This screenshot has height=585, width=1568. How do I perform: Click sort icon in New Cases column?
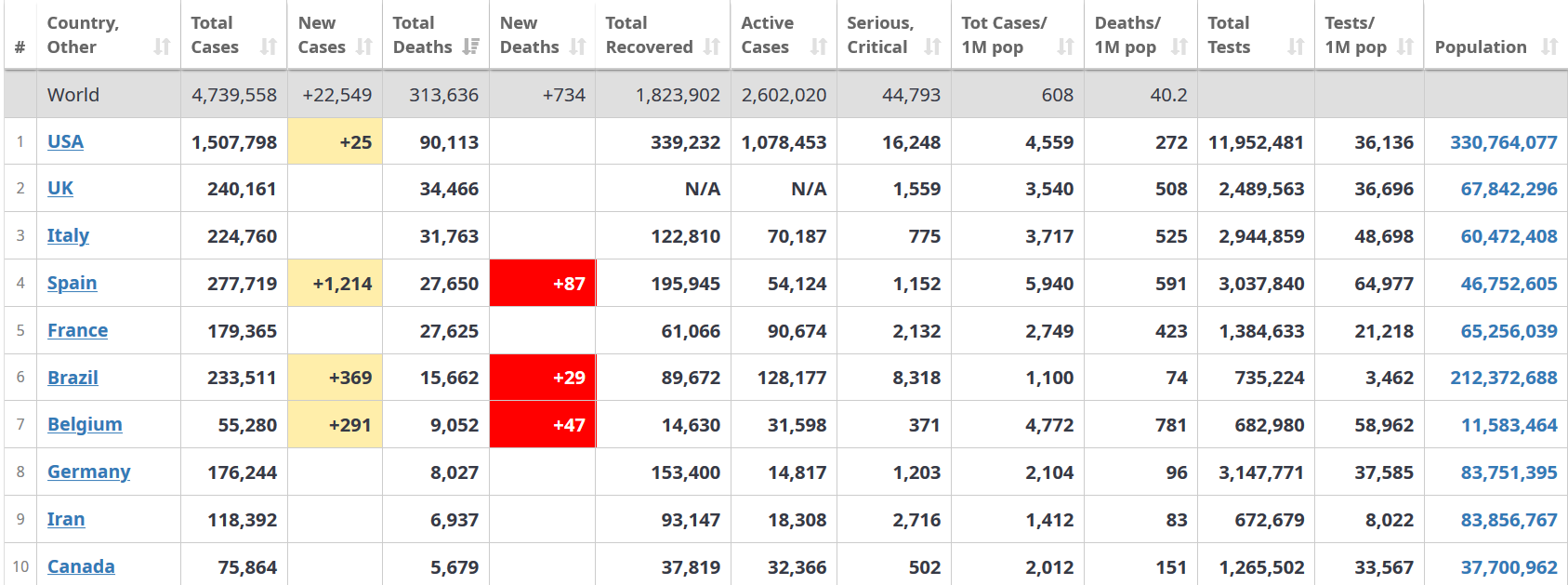(x=364, y=47)
